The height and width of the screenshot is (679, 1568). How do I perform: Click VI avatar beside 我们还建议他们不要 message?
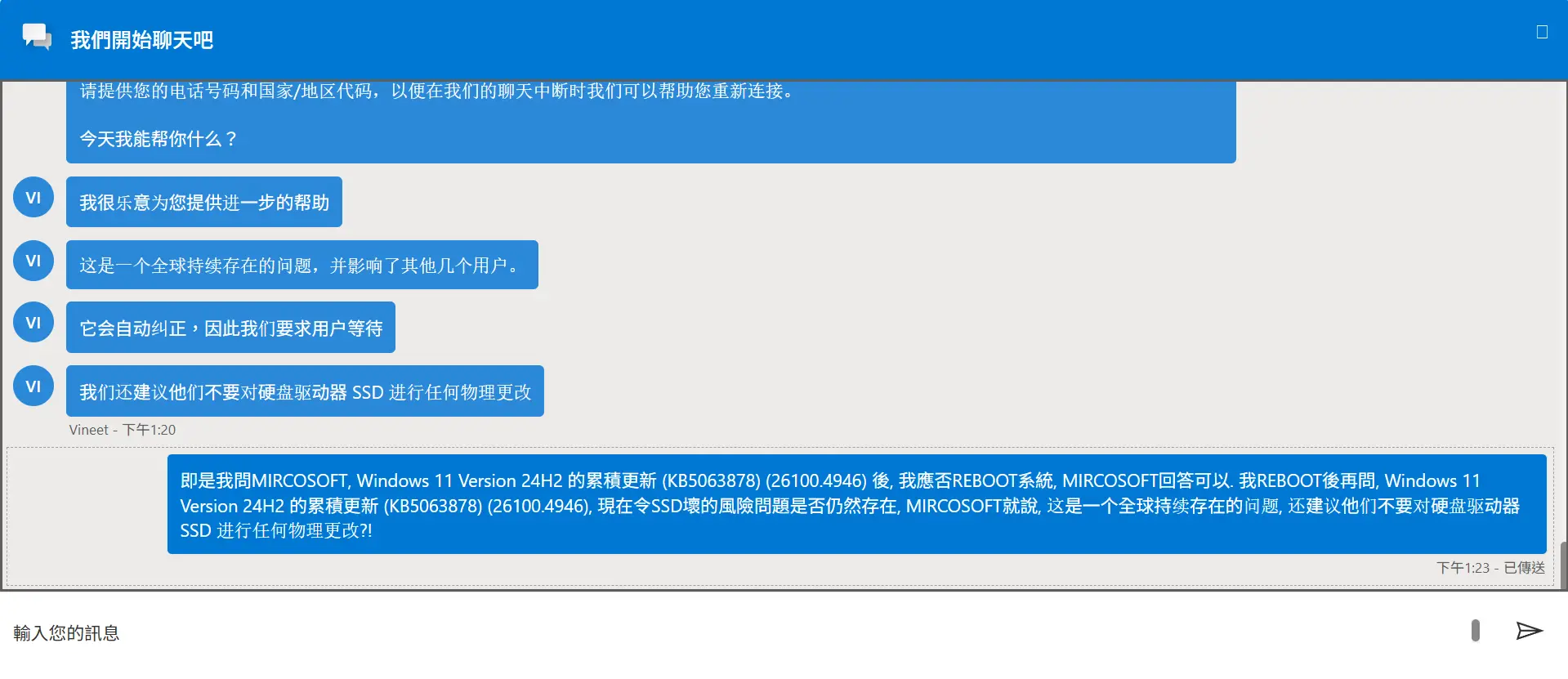(x=34, y=386)
